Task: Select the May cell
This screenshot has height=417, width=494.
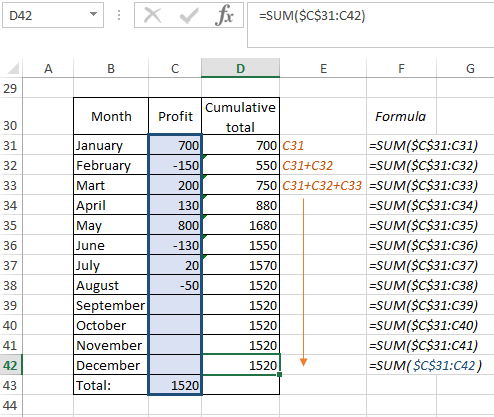Action: pos(111,225)
